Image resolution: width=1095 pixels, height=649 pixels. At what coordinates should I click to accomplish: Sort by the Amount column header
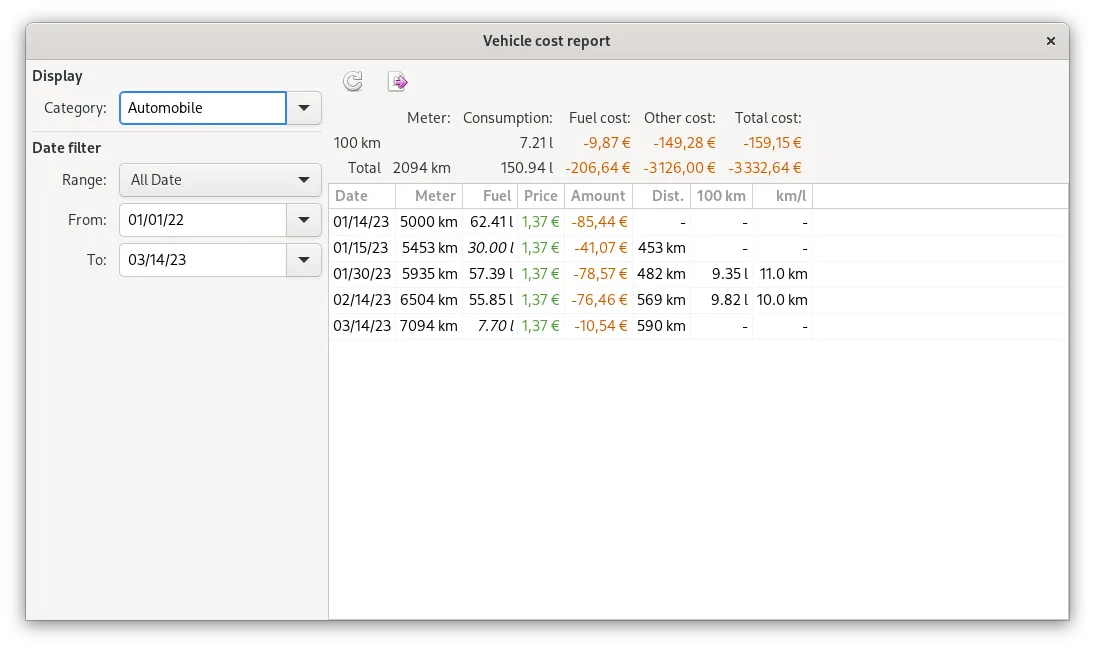(598, 196)
